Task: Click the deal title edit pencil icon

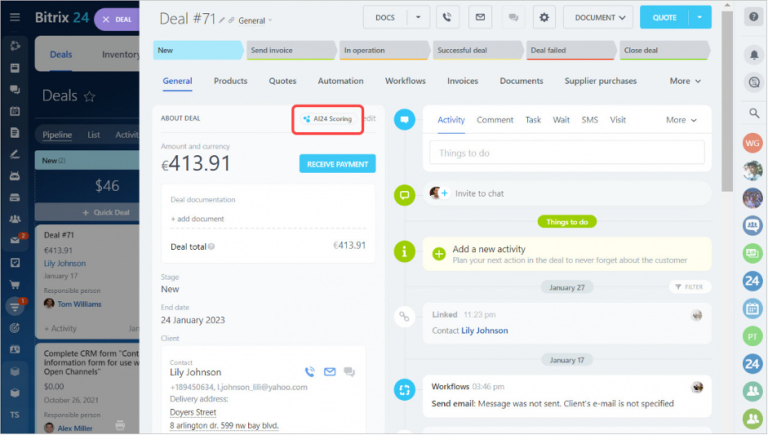Action: click(222, 21)
